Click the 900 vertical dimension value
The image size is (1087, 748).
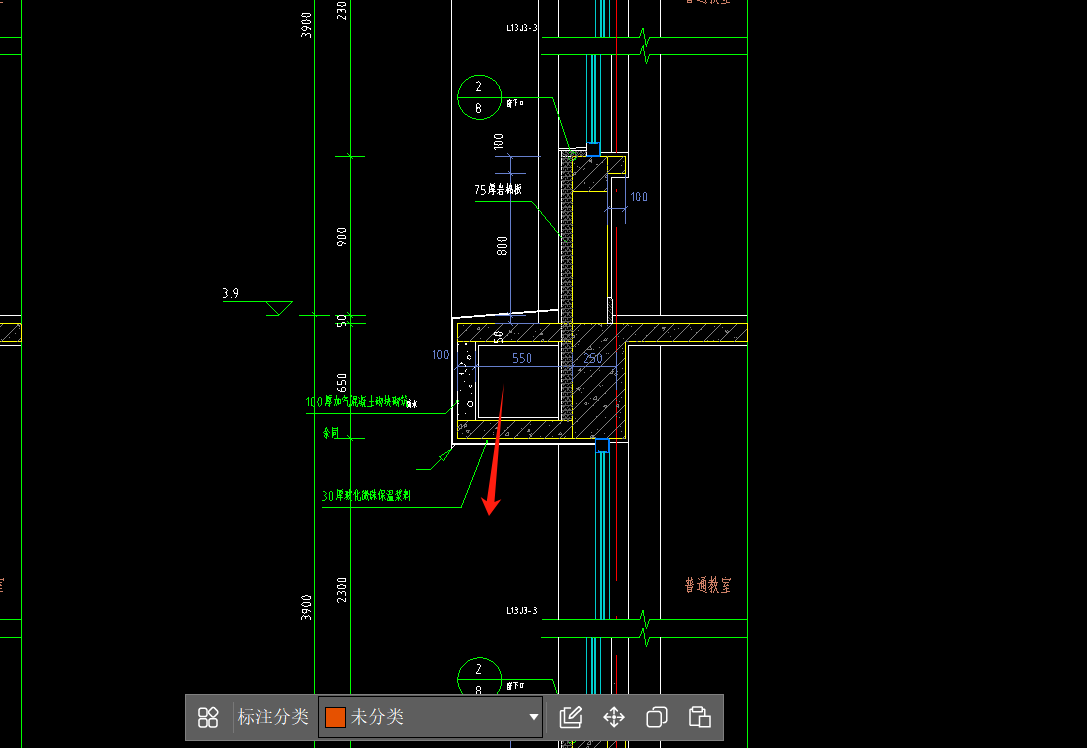click(x=341, y=236)
